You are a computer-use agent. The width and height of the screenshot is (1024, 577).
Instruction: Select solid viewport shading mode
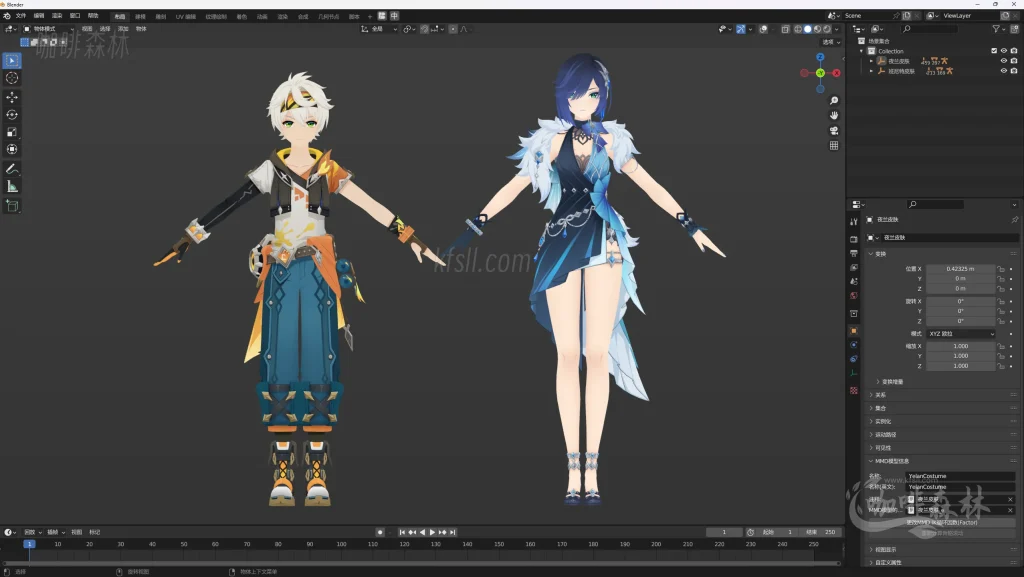point(808,29)
